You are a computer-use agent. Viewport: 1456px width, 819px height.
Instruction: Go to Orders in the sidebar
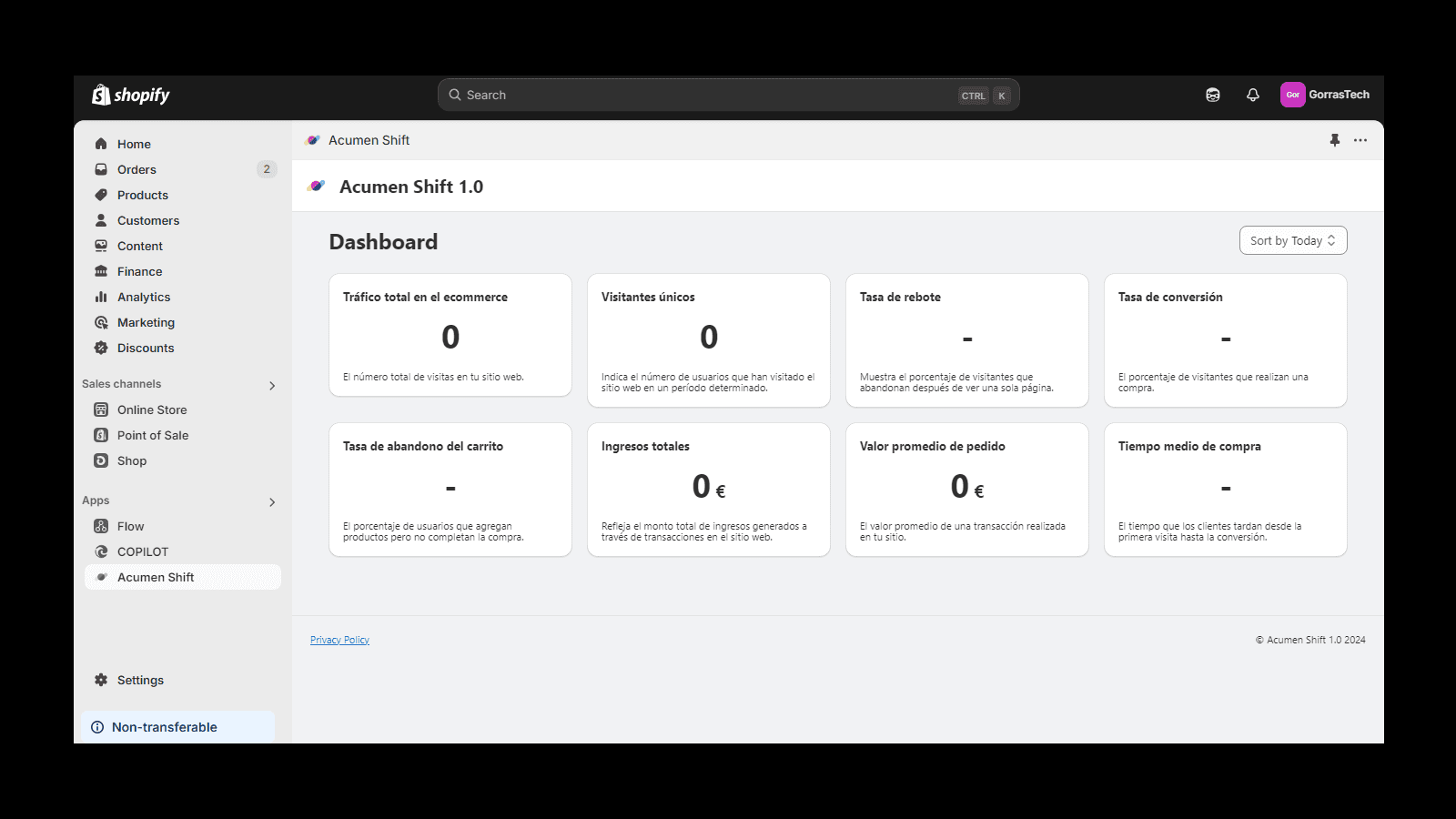pyautogui.click(x=136, y=169)
